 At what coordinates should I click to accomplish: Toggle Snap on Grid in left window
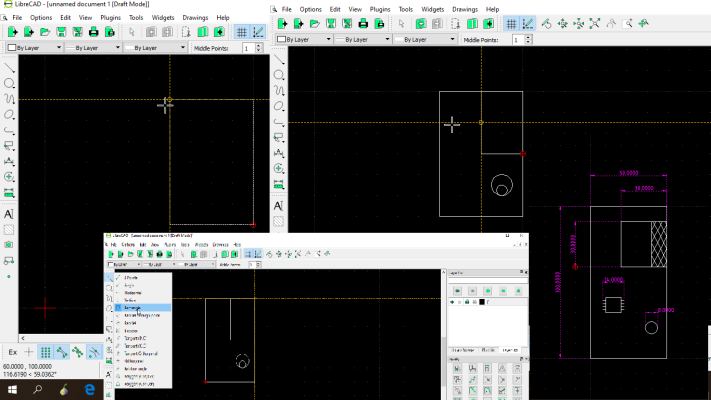[x=45, y=352]
